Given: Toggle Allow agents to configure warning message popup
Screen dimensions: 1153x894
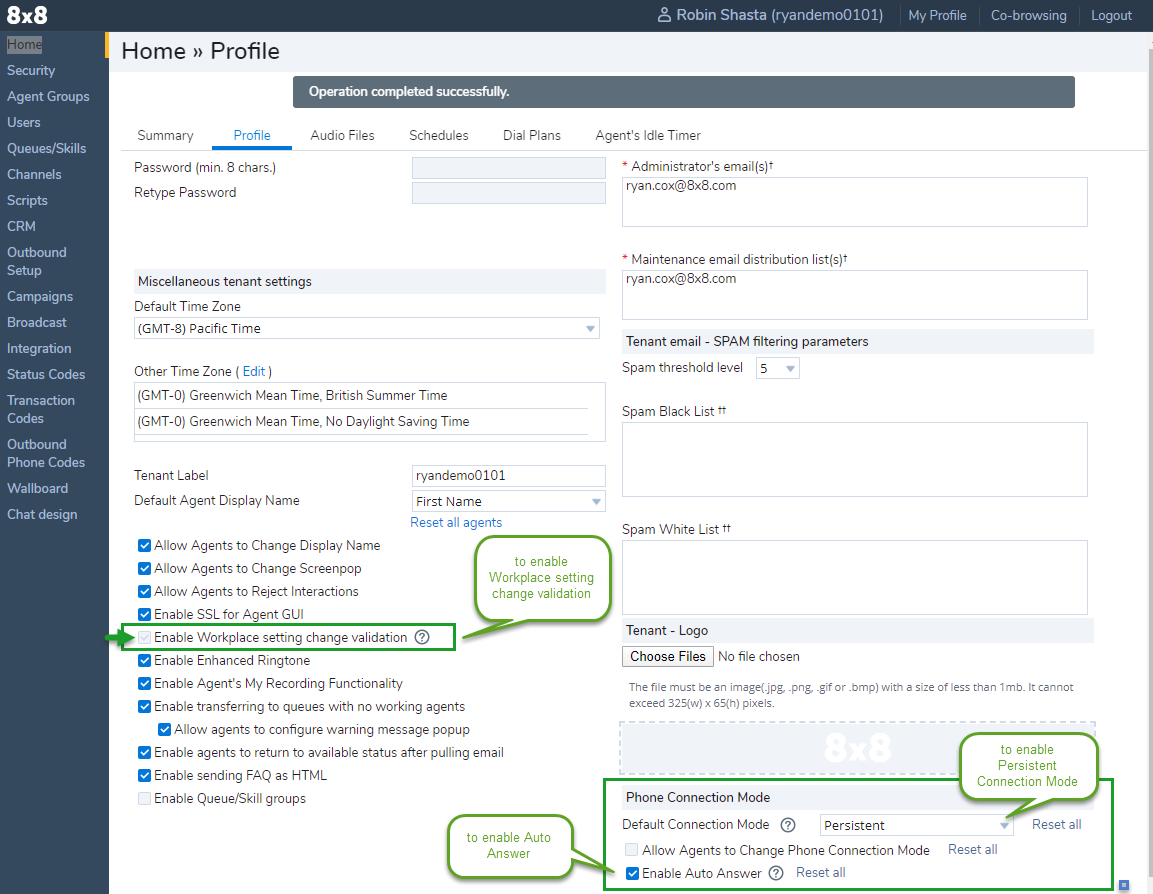Looking at the screenshot, I should coord(165,729).
